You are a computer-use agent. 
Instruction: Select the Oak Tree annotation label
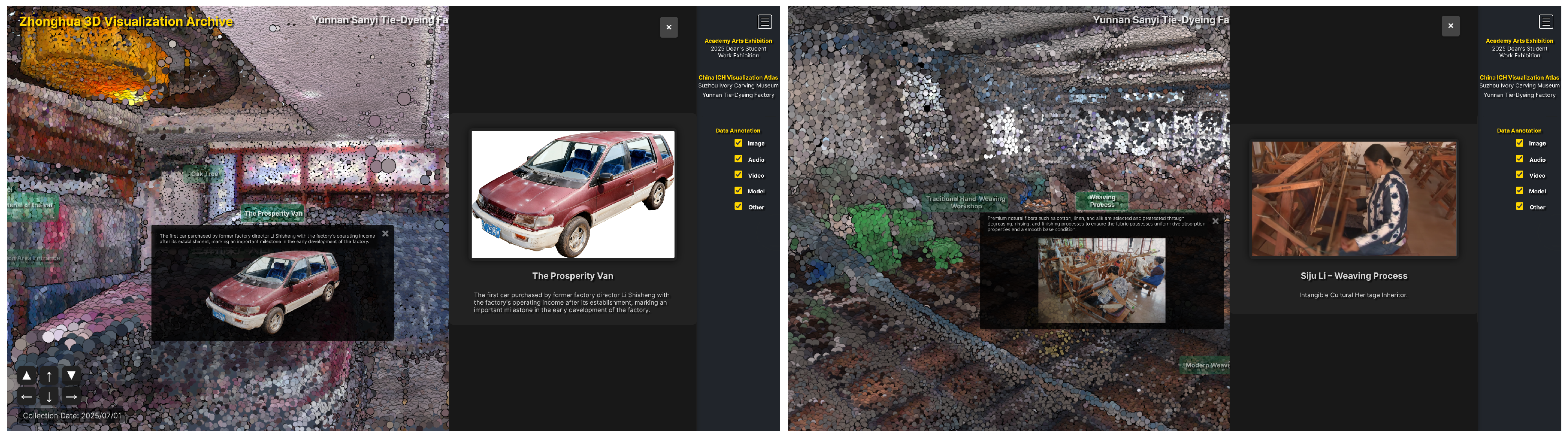204,174
